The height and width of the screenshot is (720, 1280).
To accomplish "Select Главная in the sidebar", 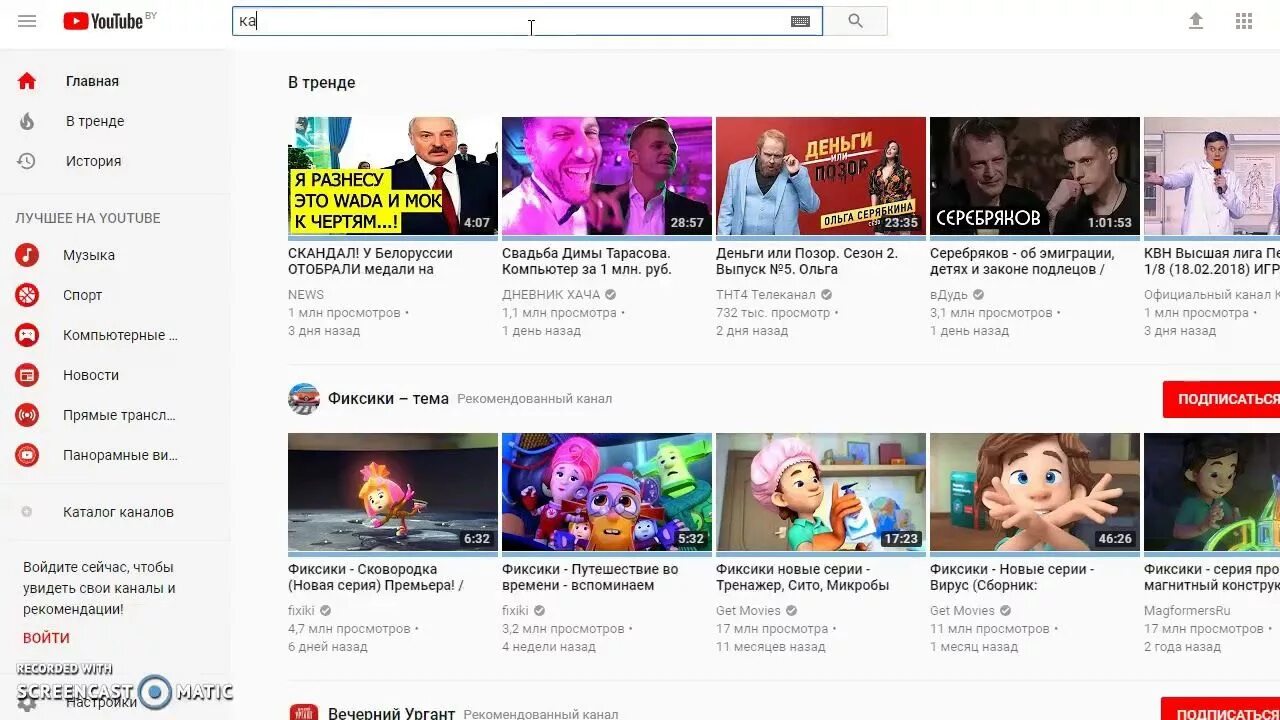I will pos(92,81).
